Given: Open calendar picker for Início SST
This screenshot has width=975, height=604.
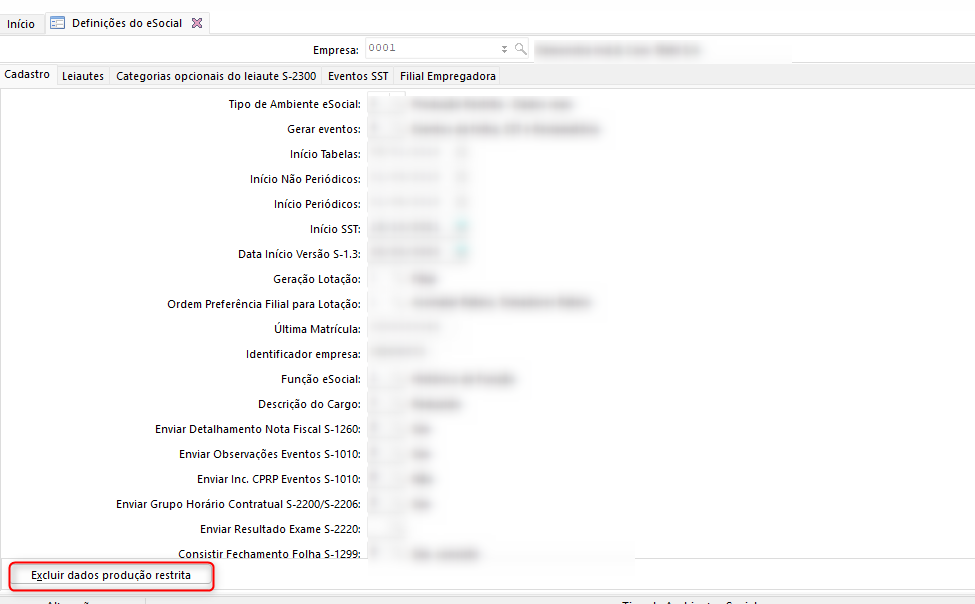Looking at the screenshot, I should click(461, 229).
